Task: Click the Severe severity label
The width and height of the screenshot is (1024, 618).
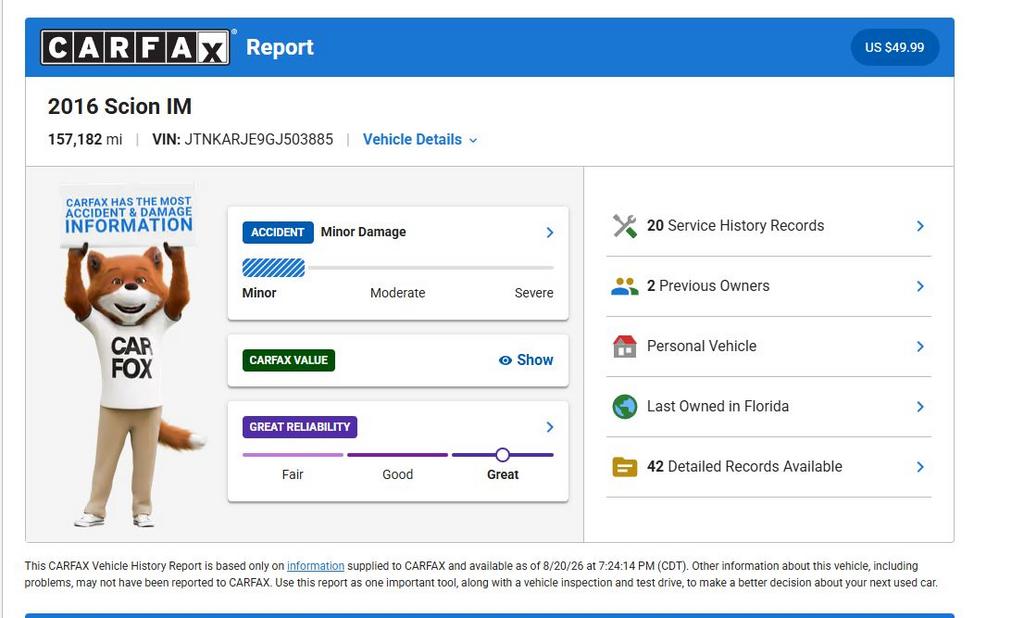Action: click(534, 293)
